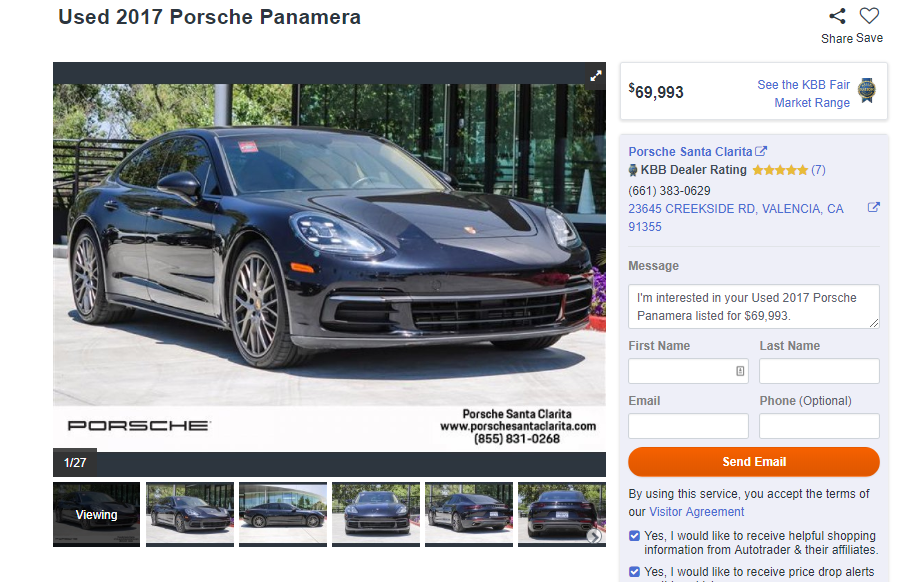Viewport: 899px width, 582px height.
Task: Show next thumbnails with the arrow
Action: click(x=594, y=536)
